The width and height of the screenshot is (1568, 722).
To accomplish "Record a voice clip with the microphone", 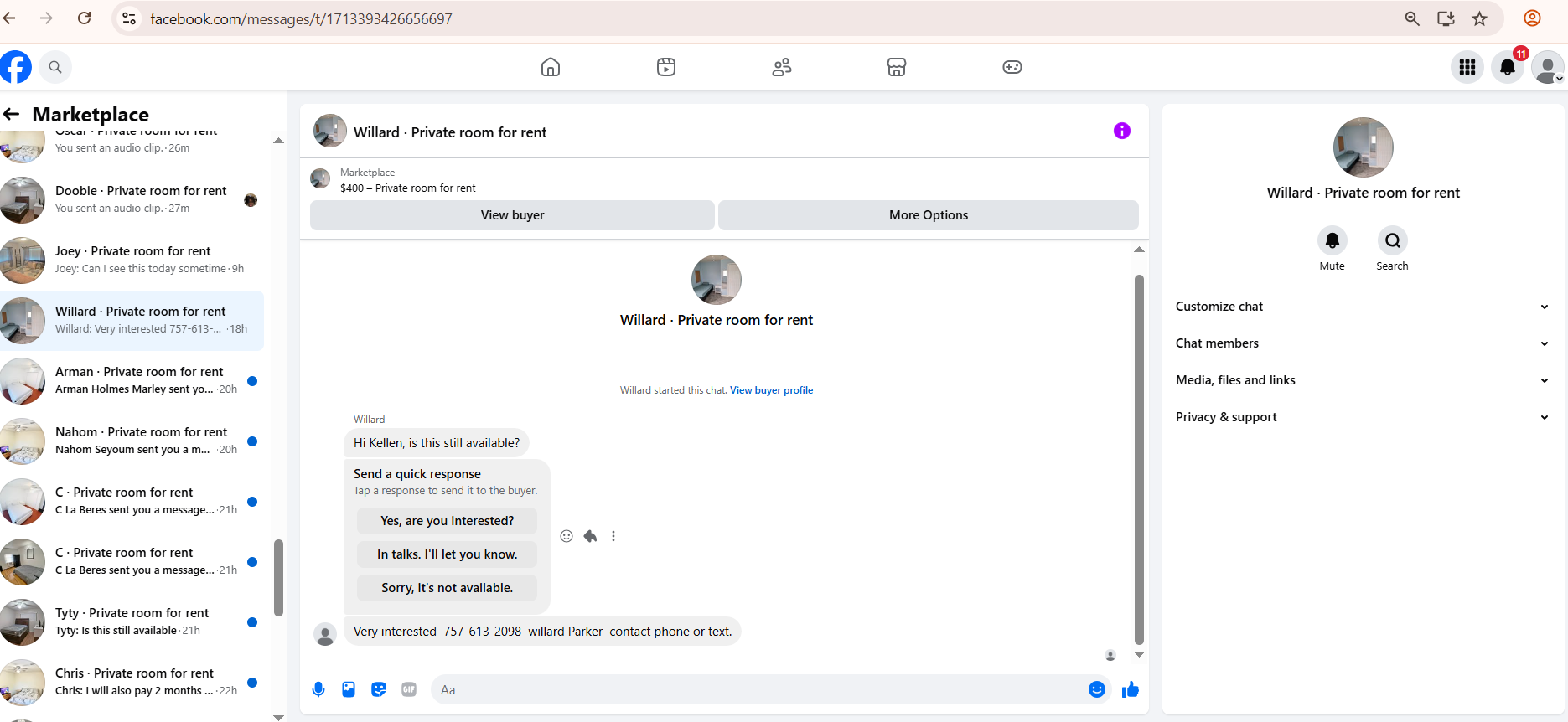I will [318, 689].
